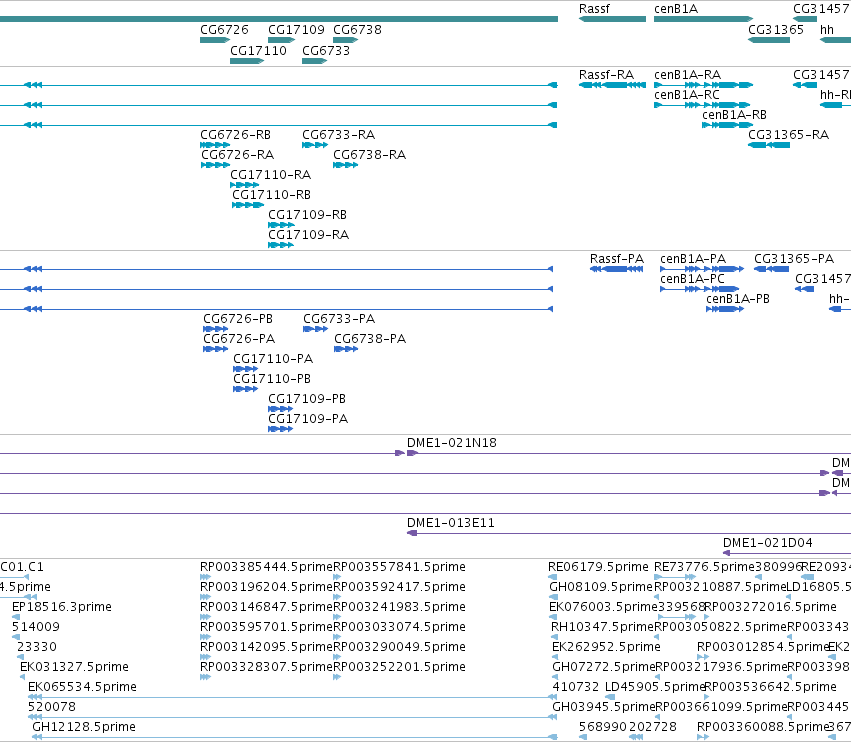Click the GH07272.5prime EST label
The image size is (851, 742).
tap(604, 667)
